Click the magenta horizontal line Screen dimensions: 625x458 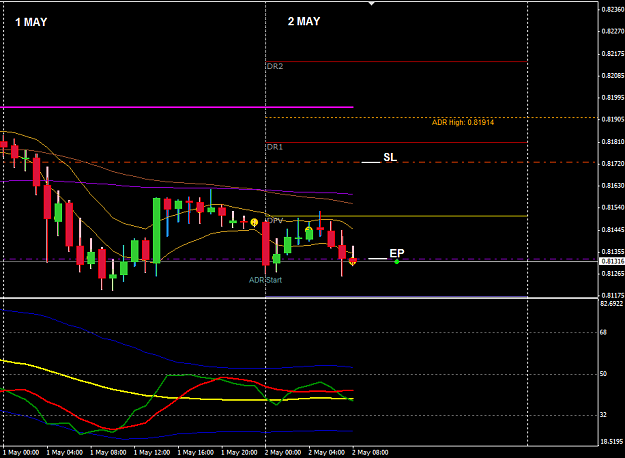click(177, 107)
